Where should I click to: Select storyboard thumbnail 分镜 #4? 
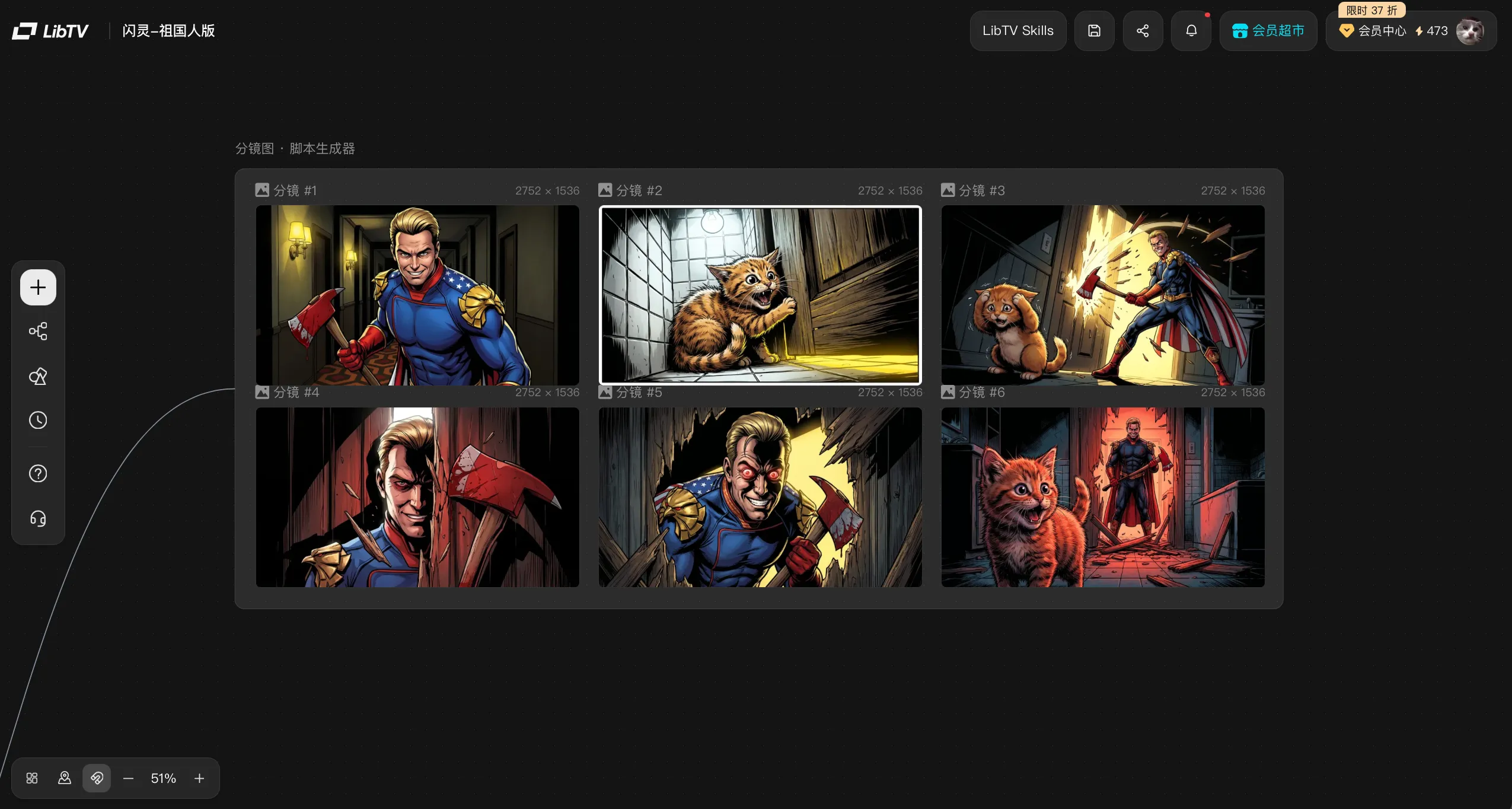click(x=417, y=497)
